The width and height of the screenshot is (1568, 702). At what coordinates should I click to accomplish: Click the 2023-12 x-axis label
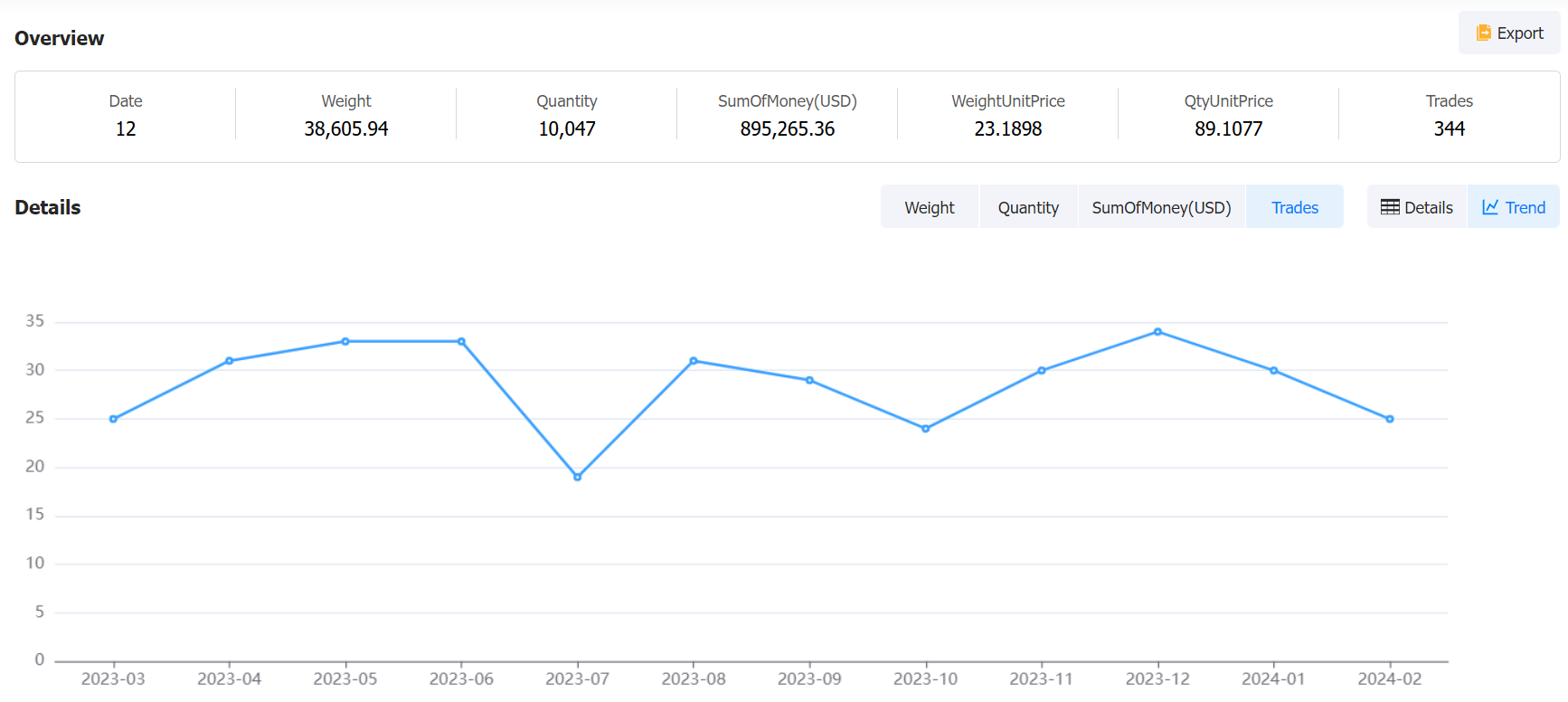1157,678
